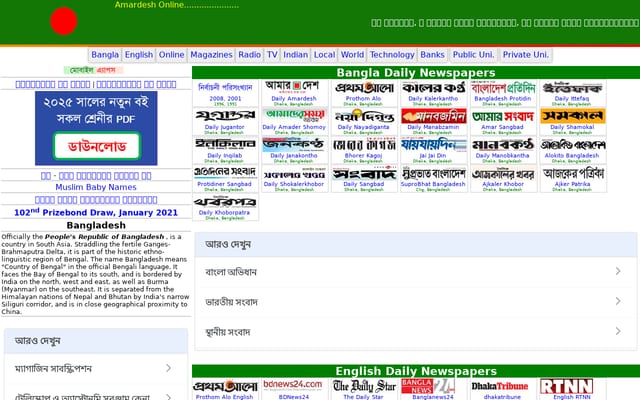Select the Banks navigation tab
The height and width of the screenshot is (400, 640).
pos(432,55)
